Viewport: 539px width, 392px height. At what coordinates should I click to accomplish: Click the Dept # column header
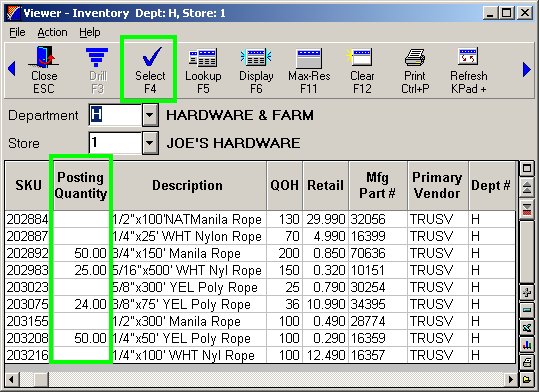click(x=491, y=185)
